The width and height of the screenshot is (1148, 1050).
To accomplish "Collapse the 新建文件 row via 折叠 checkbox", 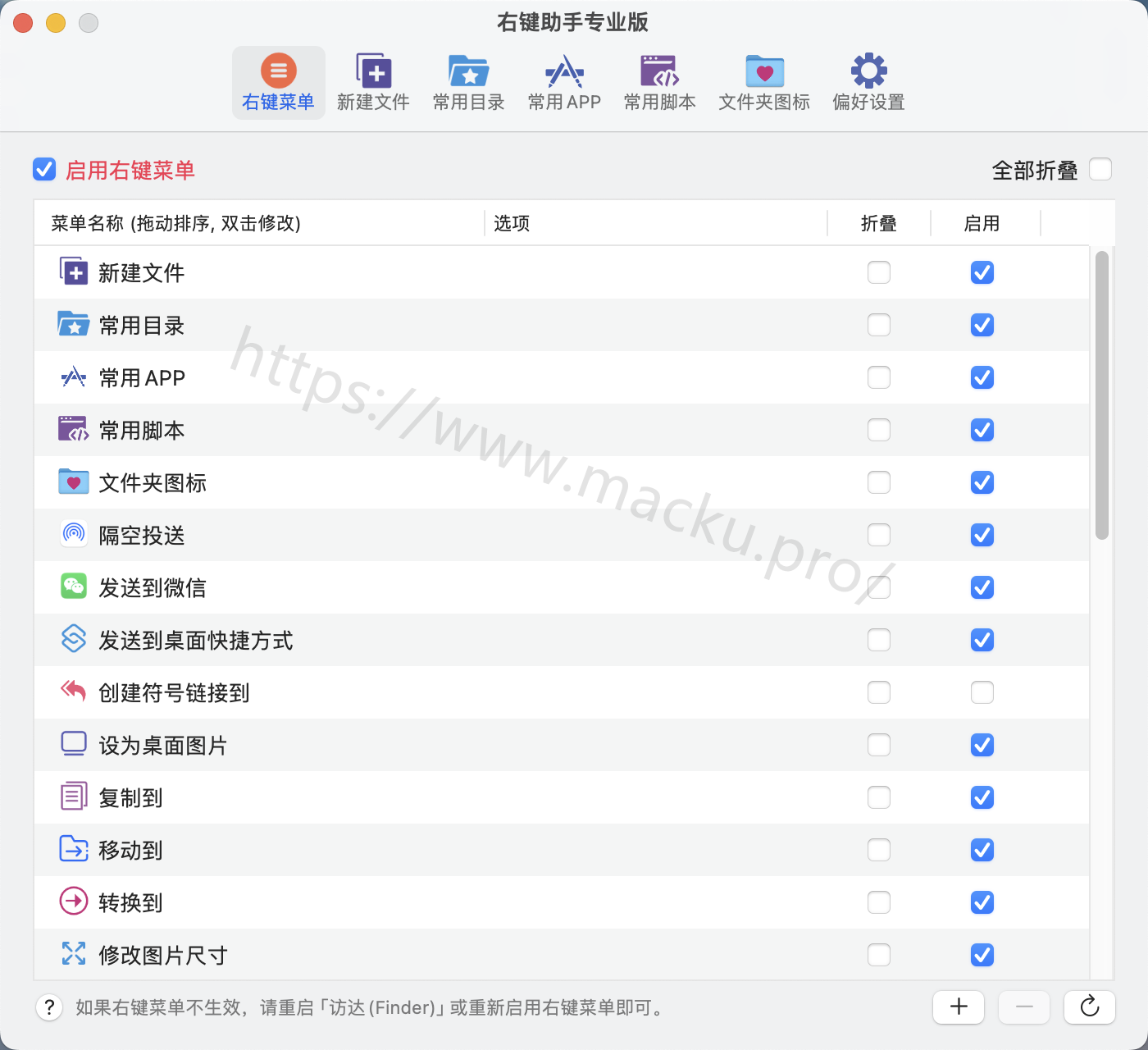I will (878, 272).
